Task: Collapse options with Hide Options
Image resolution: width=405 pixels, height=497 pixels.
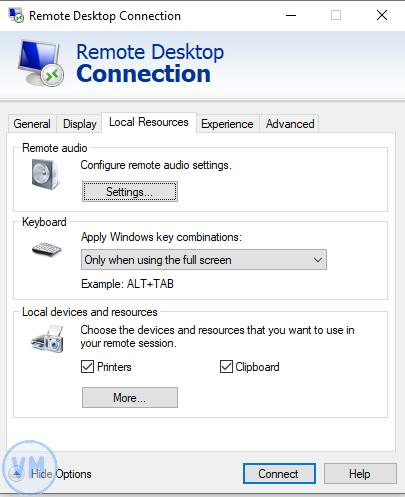Action: 61,474
